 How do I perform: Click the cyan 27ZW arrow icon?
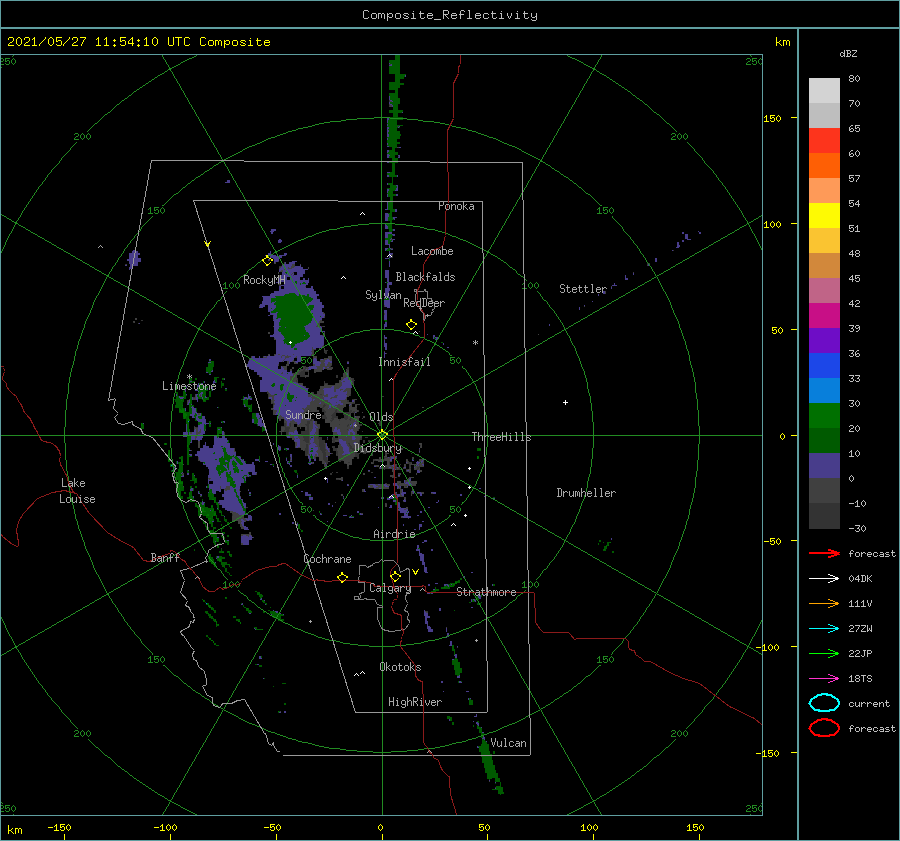pos(824,629)
